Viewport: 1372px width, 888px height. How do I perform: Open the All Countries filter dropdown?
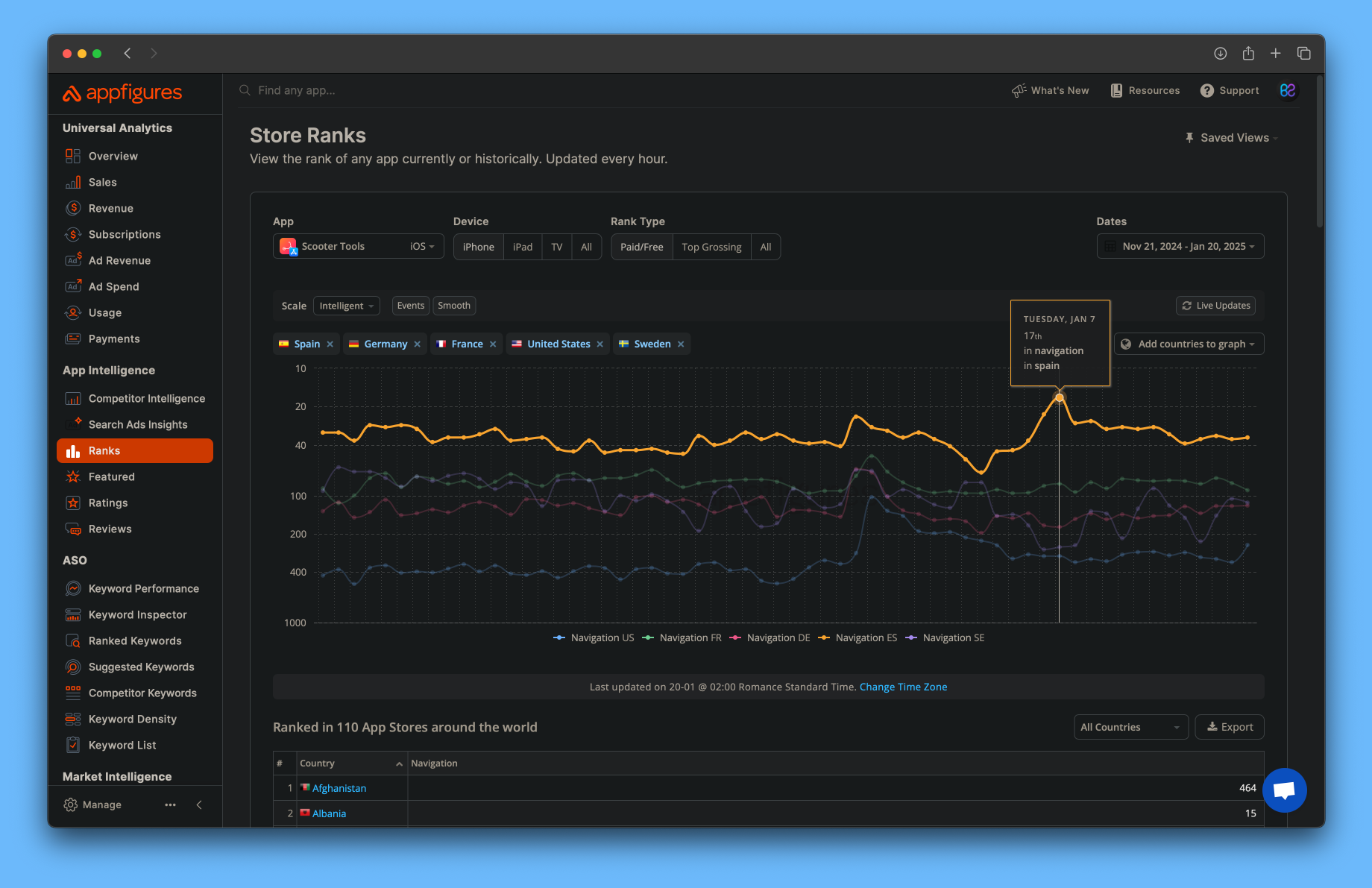(x=1130, y=727)
